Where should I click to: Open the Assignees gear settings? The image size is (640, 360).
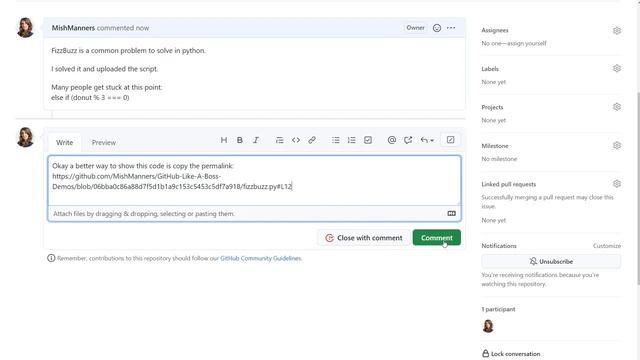tap(617, 31)
